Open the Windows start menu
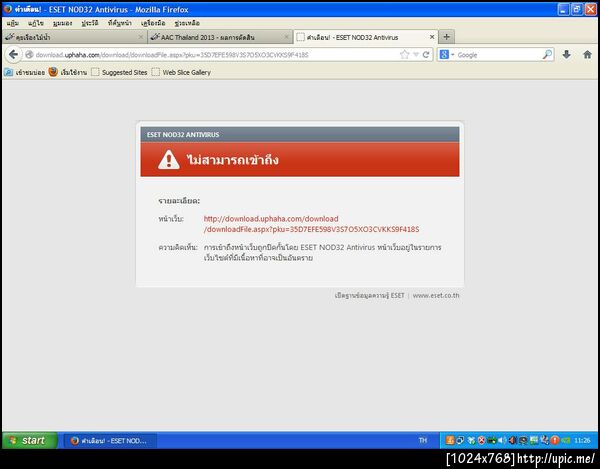 (x=30, y=440)
